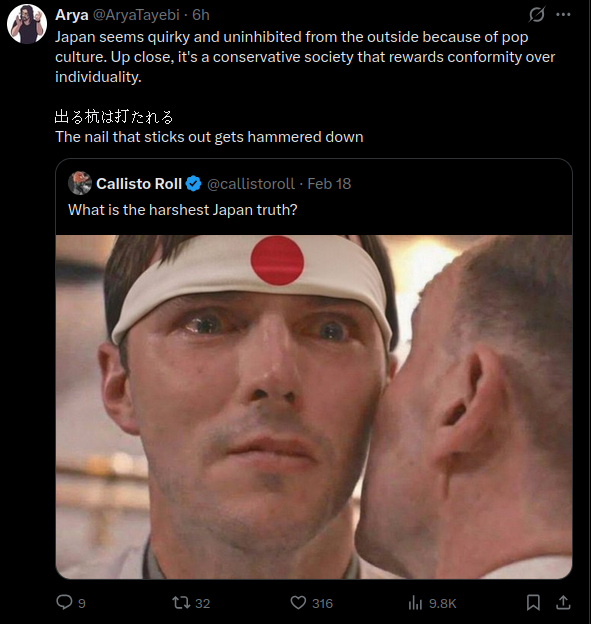Click the 6h timestamp

click(x=201, y=15)
